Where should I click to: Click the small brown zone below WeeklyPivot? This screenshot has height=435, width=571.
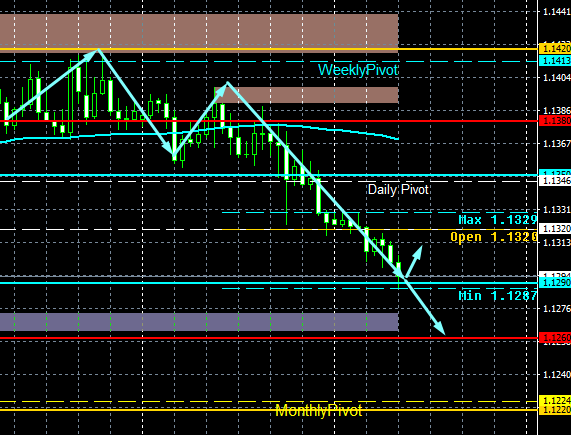pyautogui.click(x=306, y=95)
